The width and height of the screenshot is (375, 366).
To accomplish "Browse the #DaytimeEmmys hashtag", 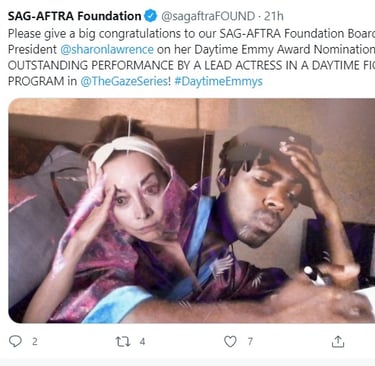I will [x=218, y=81].
